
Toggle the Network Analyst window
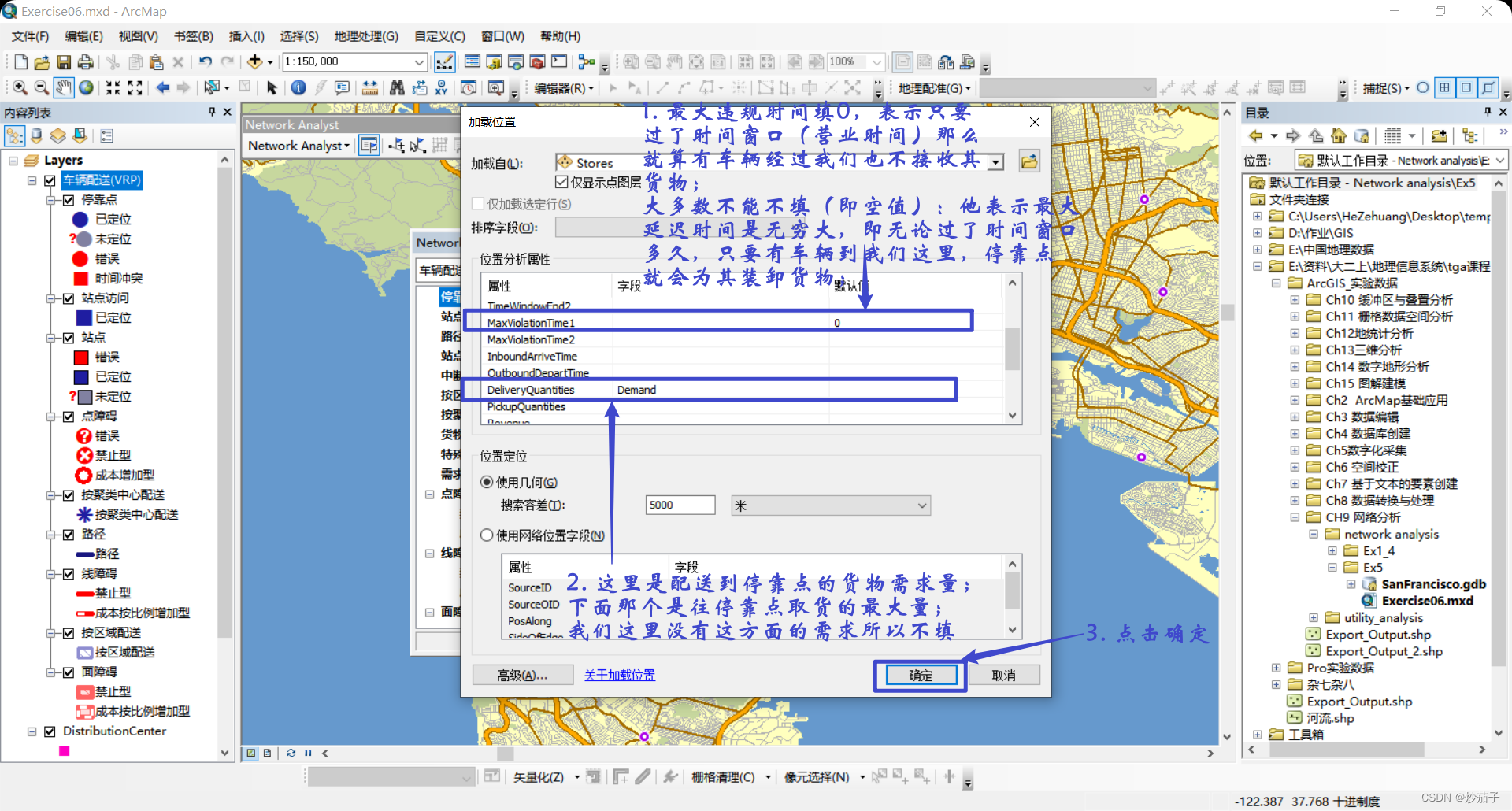click(369, 145)
